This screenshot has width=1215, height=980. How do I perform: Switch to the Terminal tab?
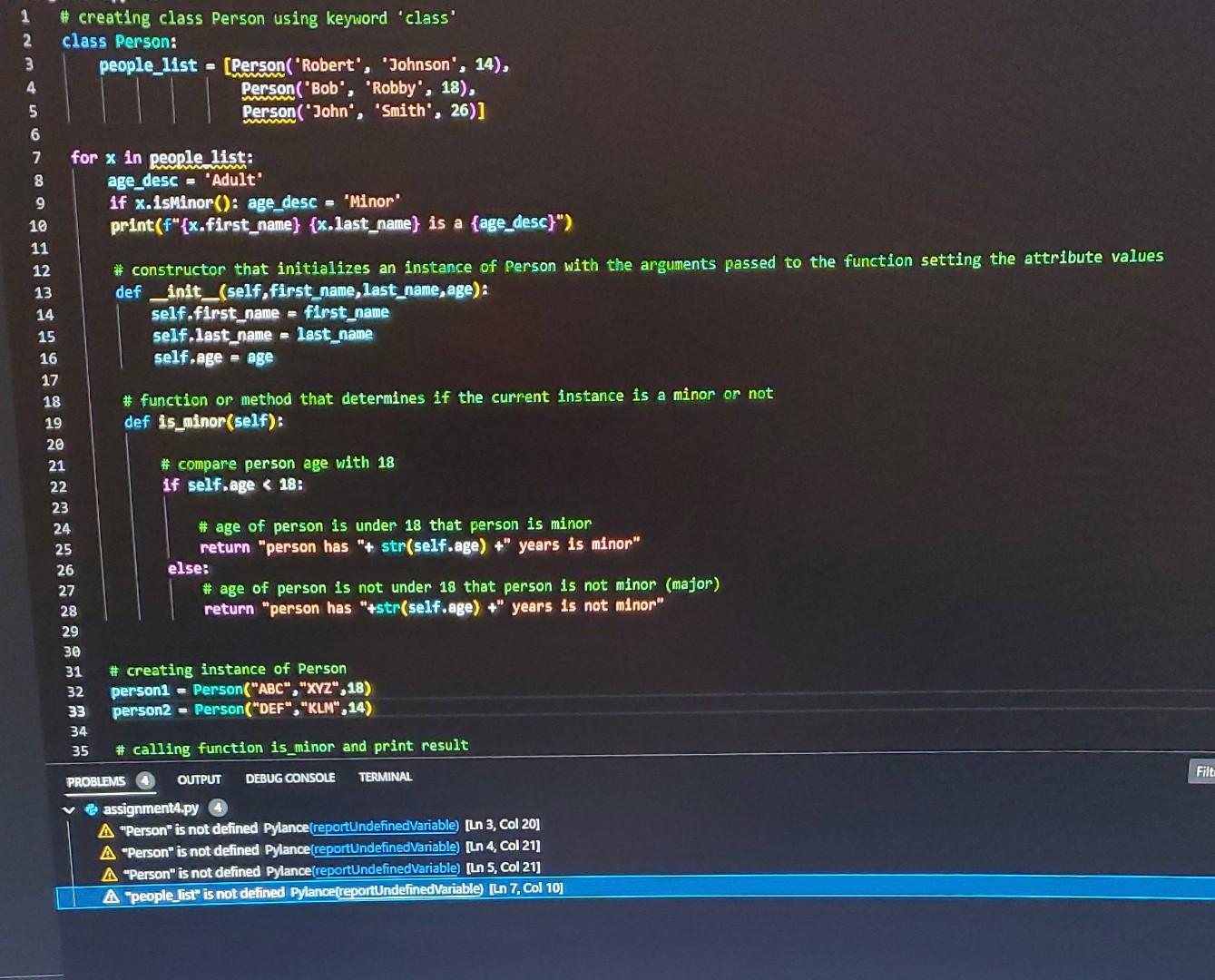[386, 777]
